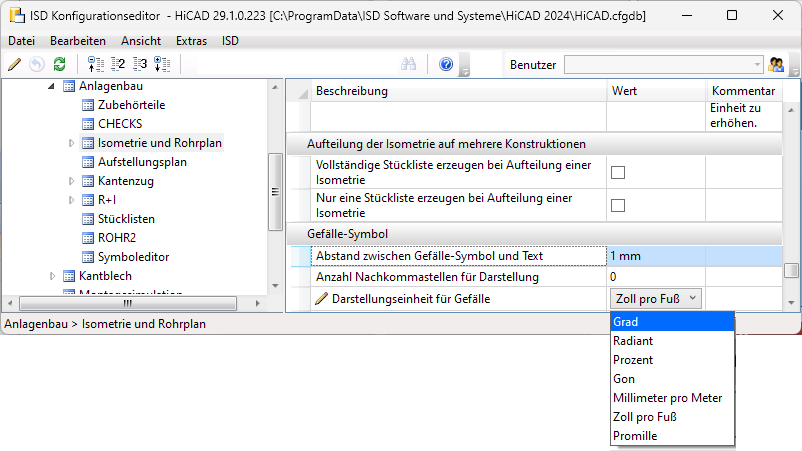The width and height of the screenshot is (802, 451).
Task: Click the tree vertical scrollbar thumb
Action: pos(275,192)
